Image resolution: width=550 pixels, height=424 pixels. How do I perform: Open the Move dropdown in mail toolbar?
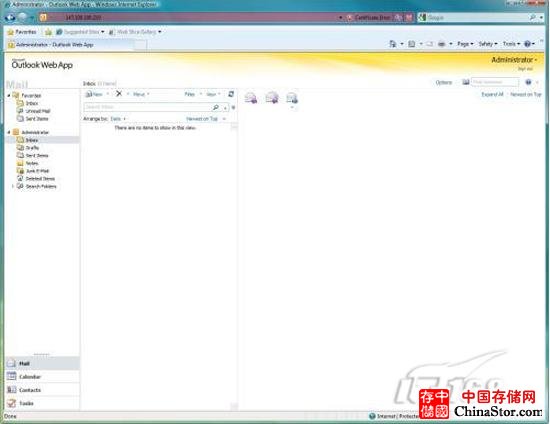(141, 94)
